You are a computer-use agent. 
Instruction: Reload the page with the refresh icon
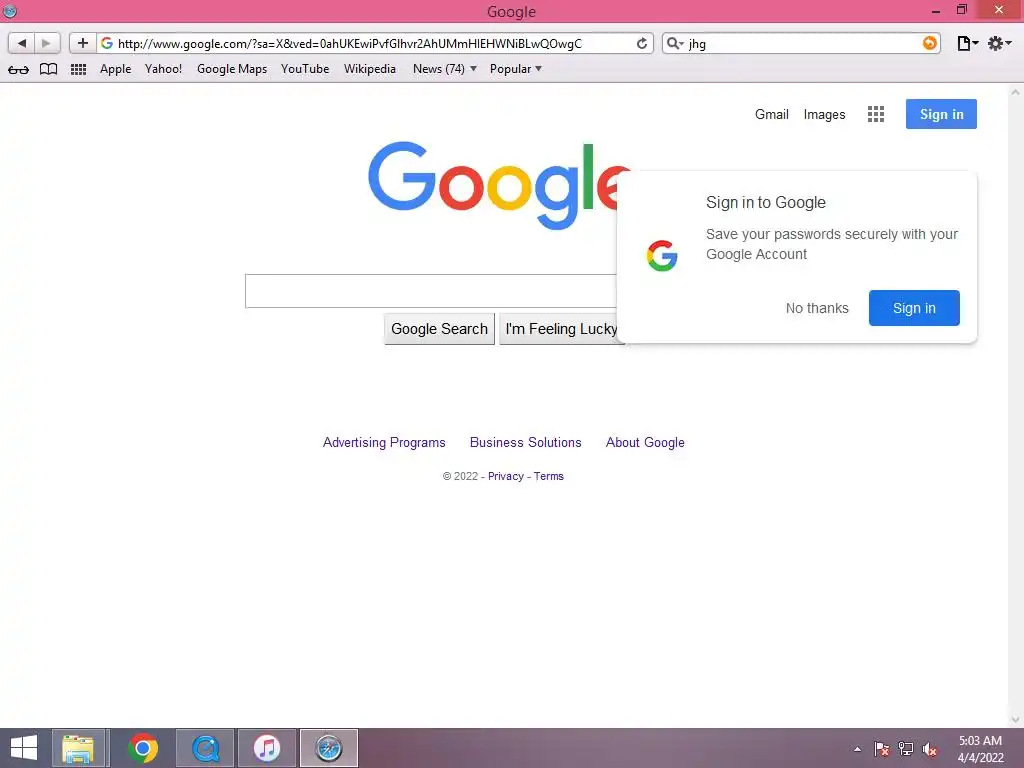click(x=642, y=43)
